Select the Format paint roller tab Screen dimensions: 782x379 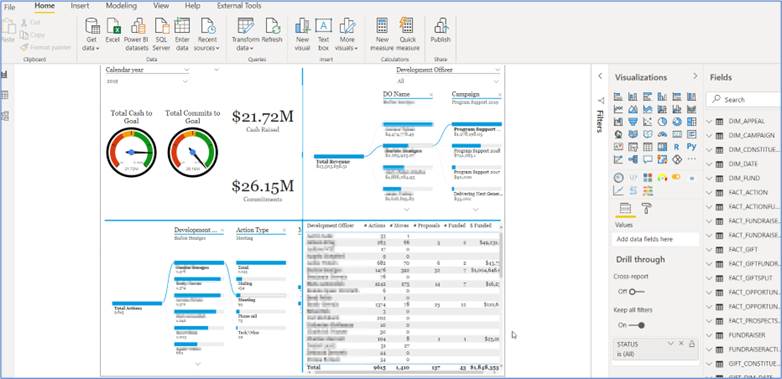click(646, 208)
